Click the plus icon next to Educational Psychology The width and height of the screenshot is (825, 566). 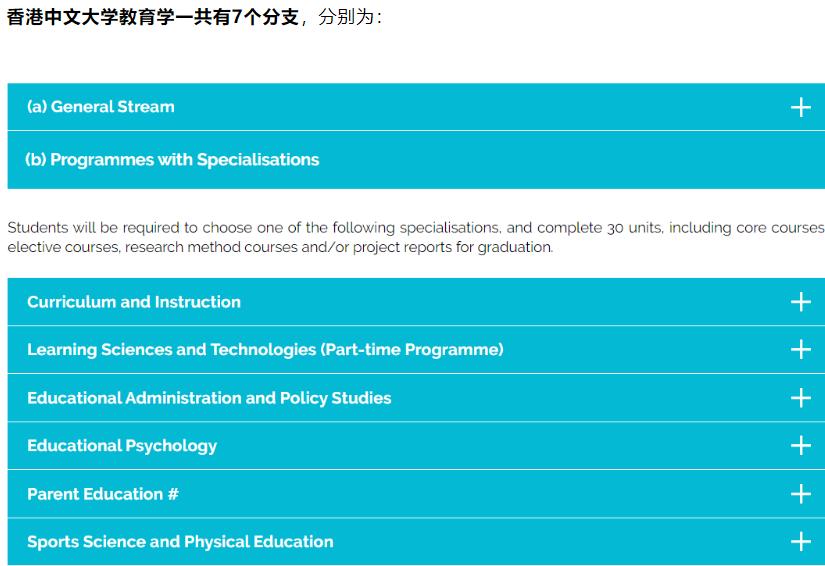(x=800, y=446)
